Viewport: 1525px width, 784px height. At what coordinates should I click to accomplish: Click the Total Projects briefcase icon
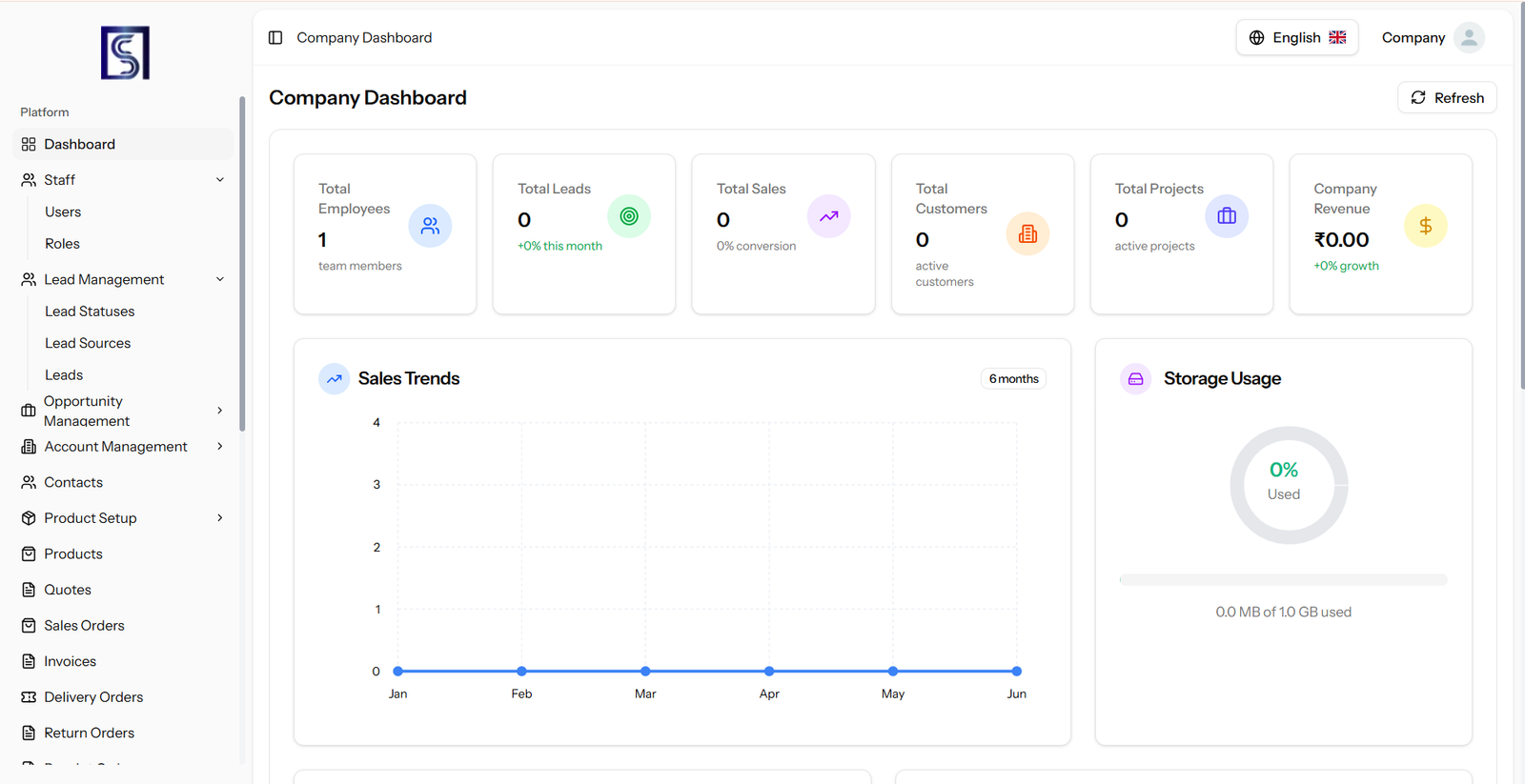click(1227, 216)
